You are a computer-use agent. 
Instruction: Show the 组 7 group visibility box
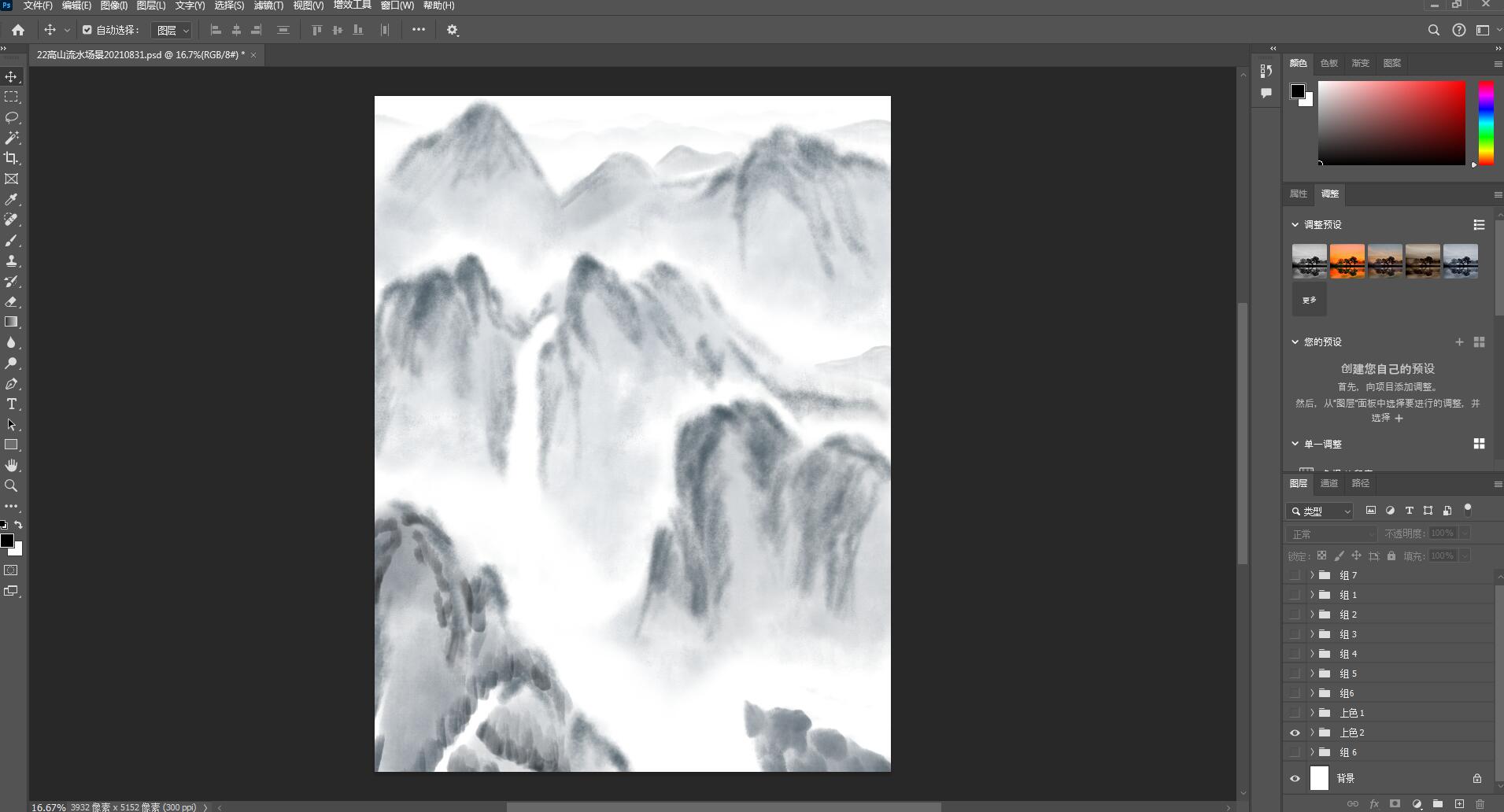tap(1295, 575)
